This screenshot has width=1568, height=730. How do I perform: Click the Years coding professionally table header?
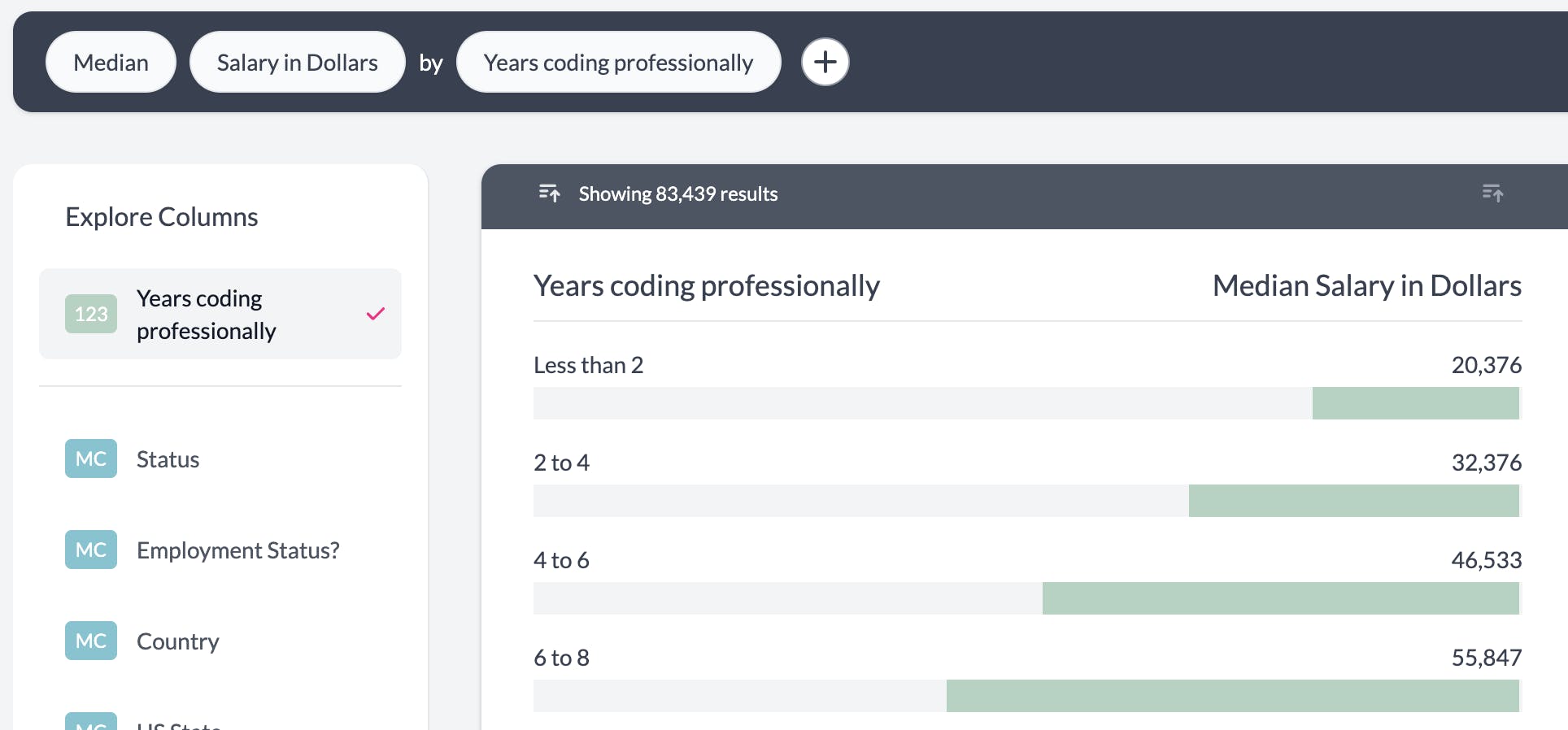(x=706, y=286)
